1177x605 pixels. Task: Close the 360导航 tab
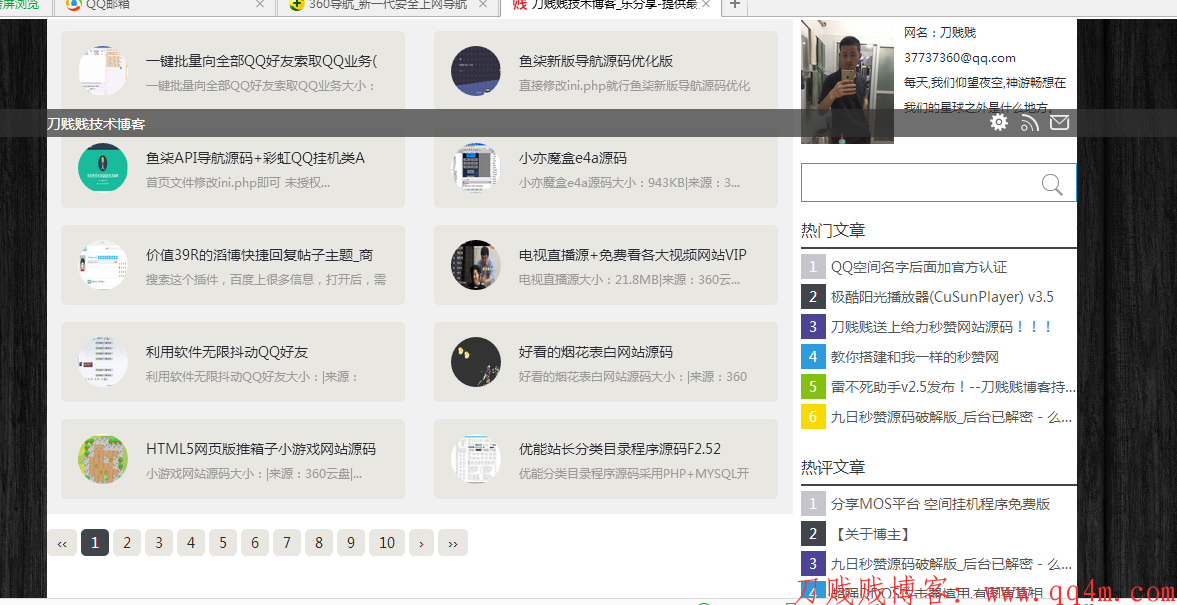pyautogui.click(x=483, y=5)
